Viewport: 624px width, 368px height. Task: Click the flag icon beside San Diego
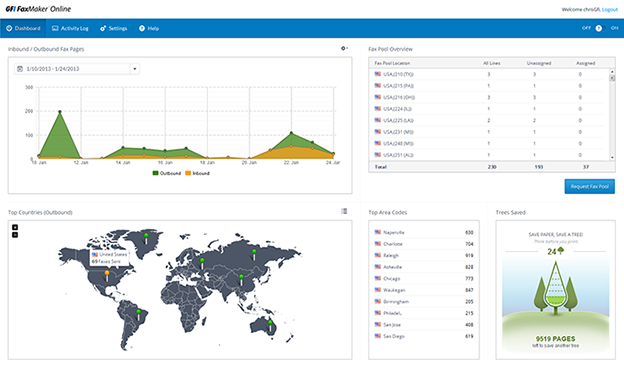tap(378, 336)
